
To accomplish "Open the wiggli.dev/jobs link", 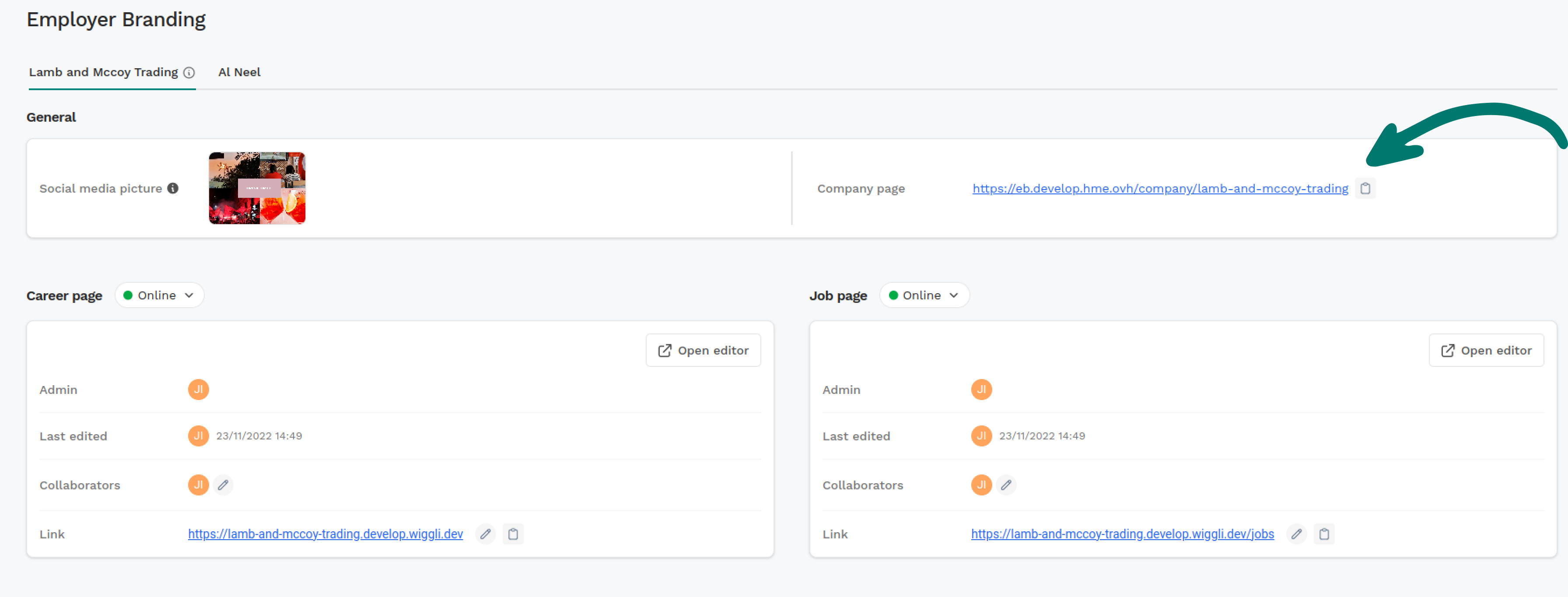I will coord(1123,534).
